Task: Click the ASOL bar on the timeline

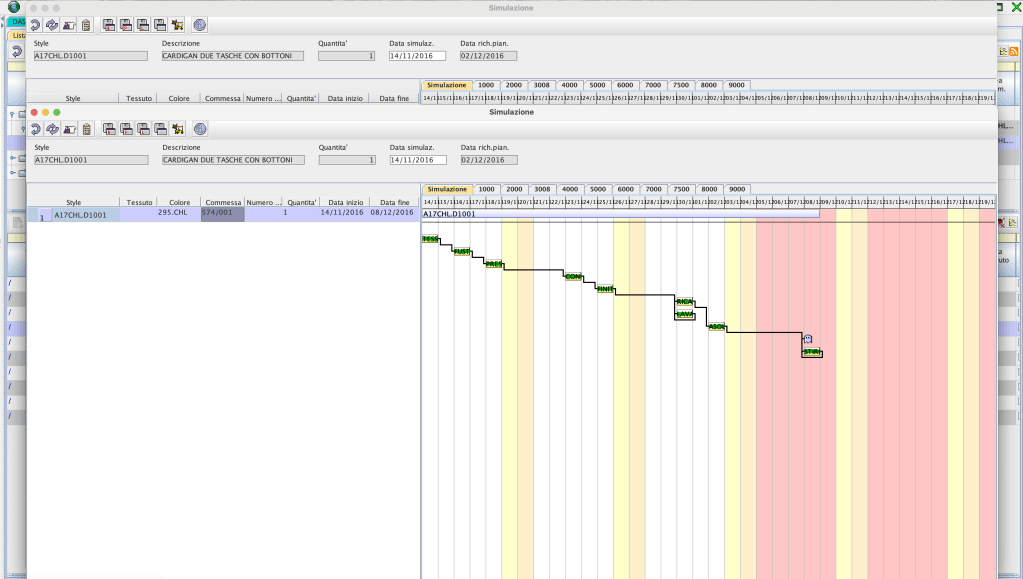Action: click(x=716, y=327)
